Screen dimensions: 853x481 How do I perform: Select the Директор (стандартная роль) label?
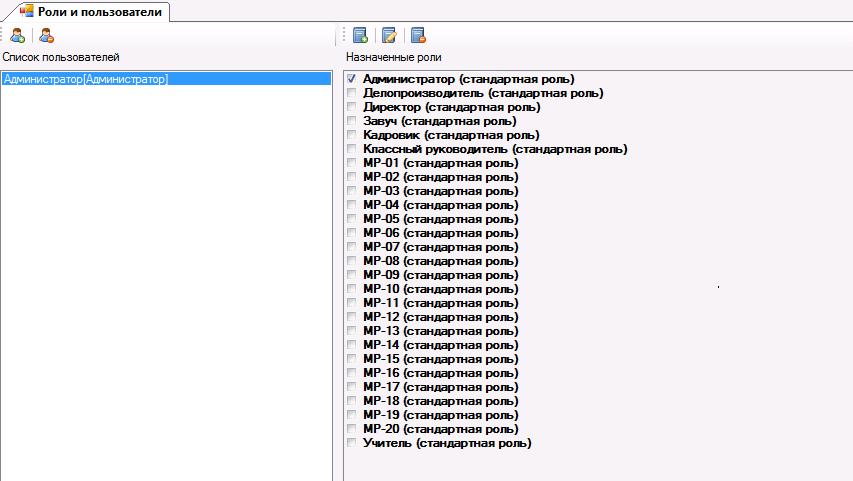(x=452, y=107)
